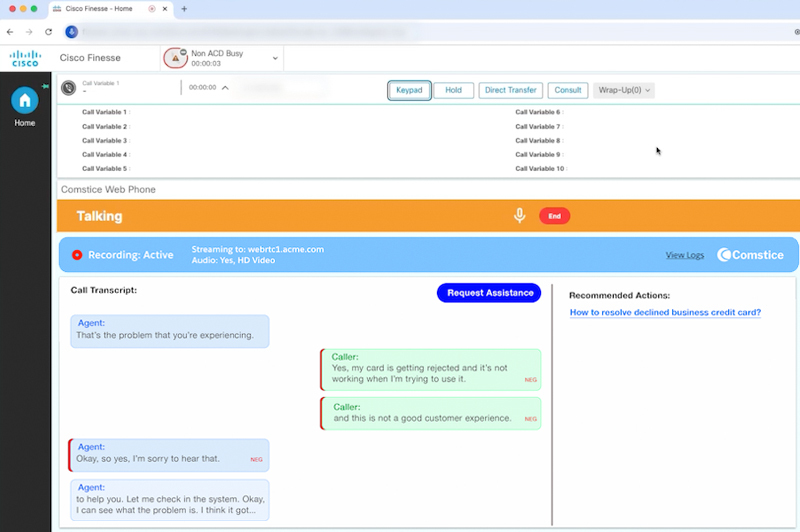Click the Home icon in sidebar
The height and width of the screenshot is (532, 800).
tap(24, 100)
